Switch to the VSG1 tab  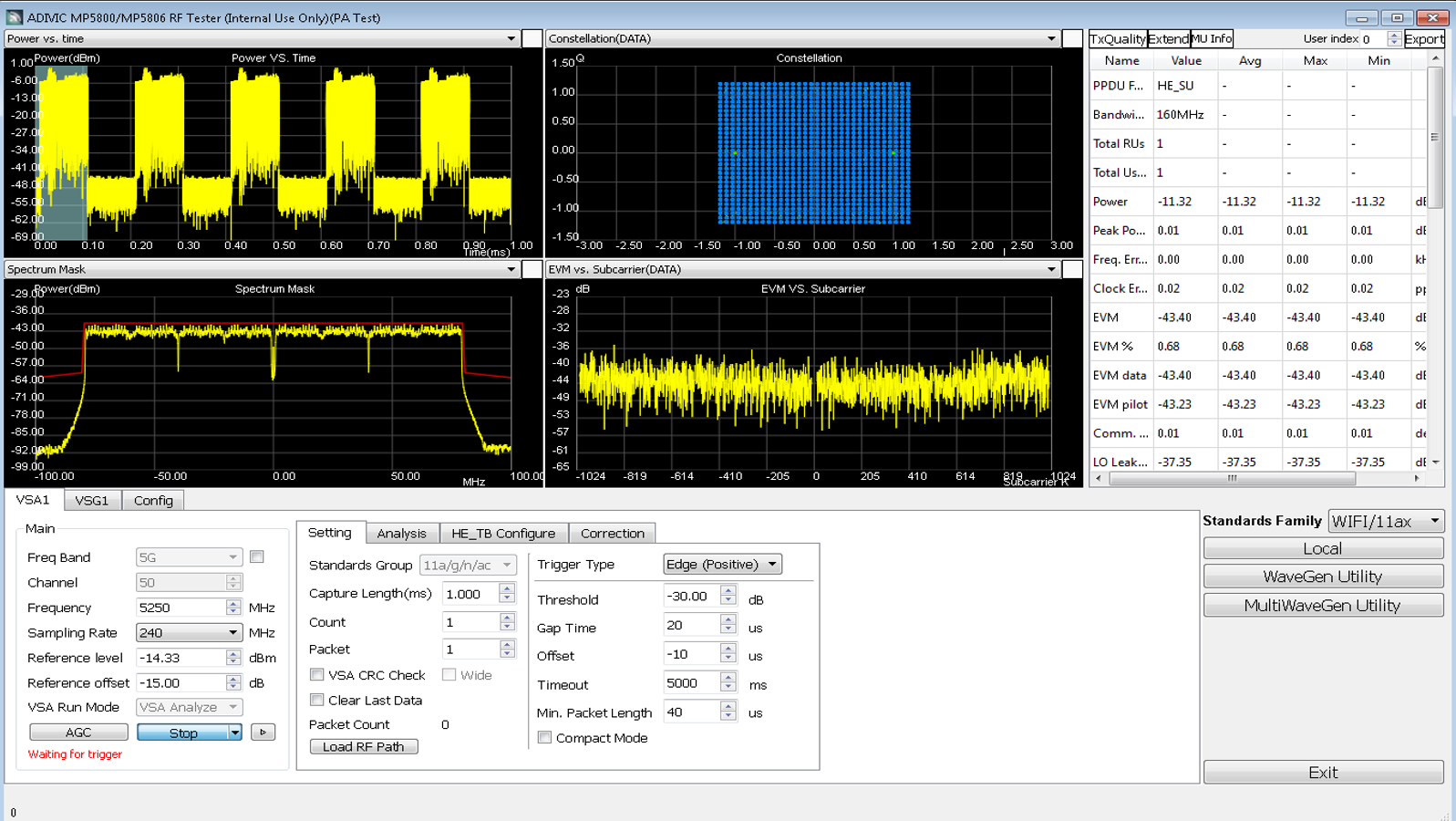(x=91, y=500)
